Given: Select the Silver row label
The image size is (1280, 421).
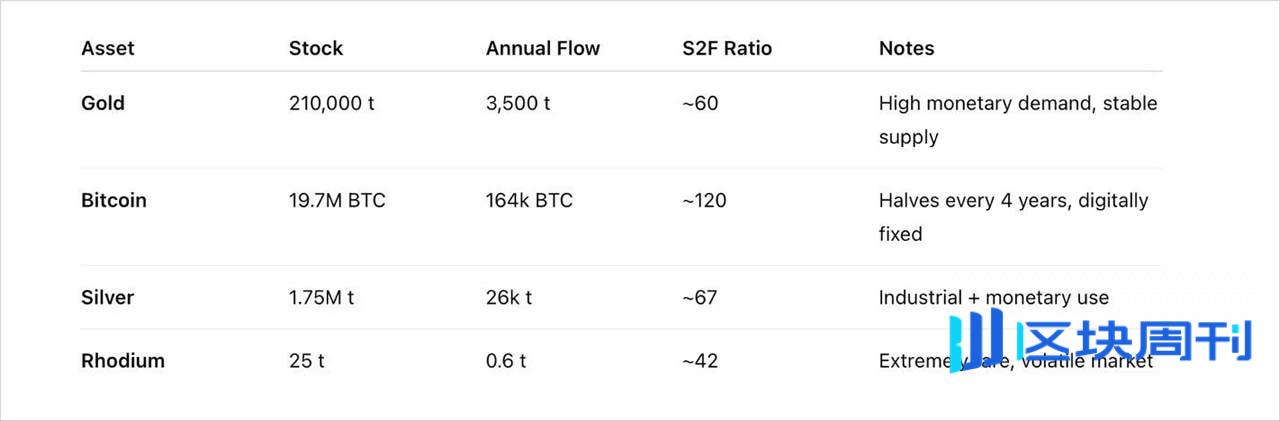Looking at the screenshot, I should click(x=107, y=297).
